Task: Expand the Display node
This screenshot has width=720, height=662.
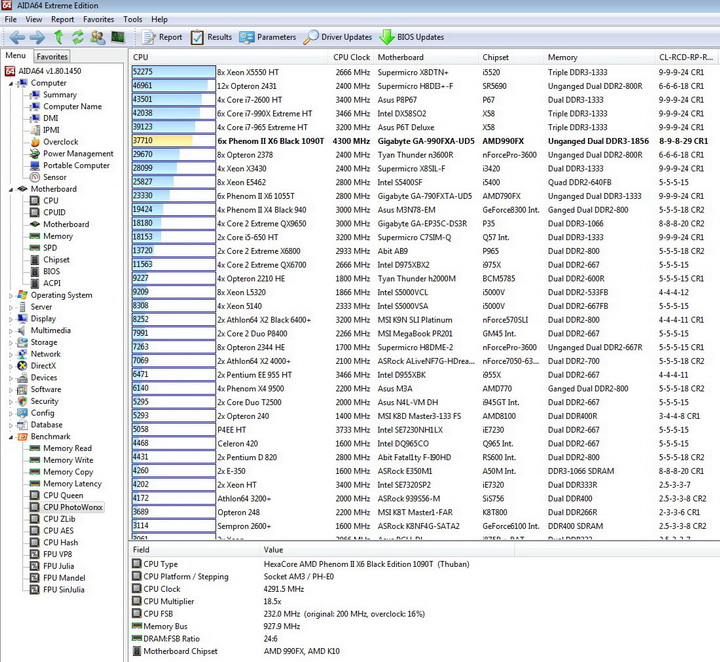Action: pos(10,319)
